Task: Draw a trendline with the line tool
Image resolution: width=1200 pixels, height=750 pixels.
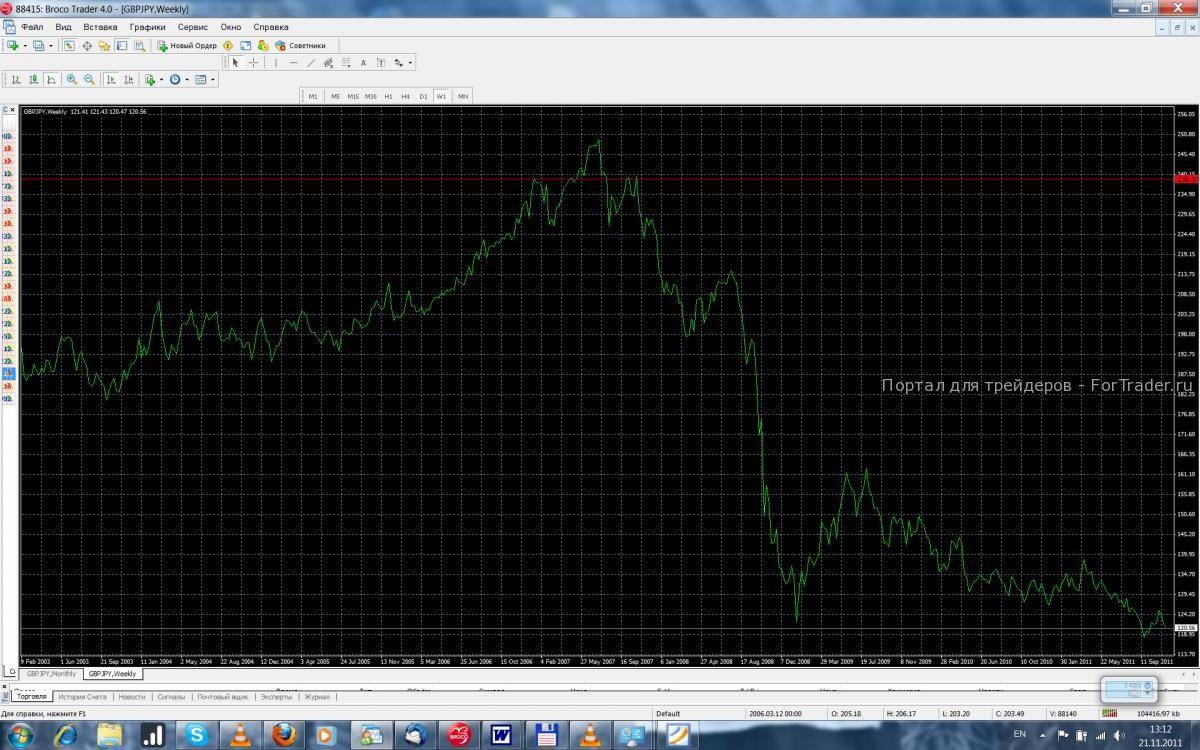Action: click(311, 62)
